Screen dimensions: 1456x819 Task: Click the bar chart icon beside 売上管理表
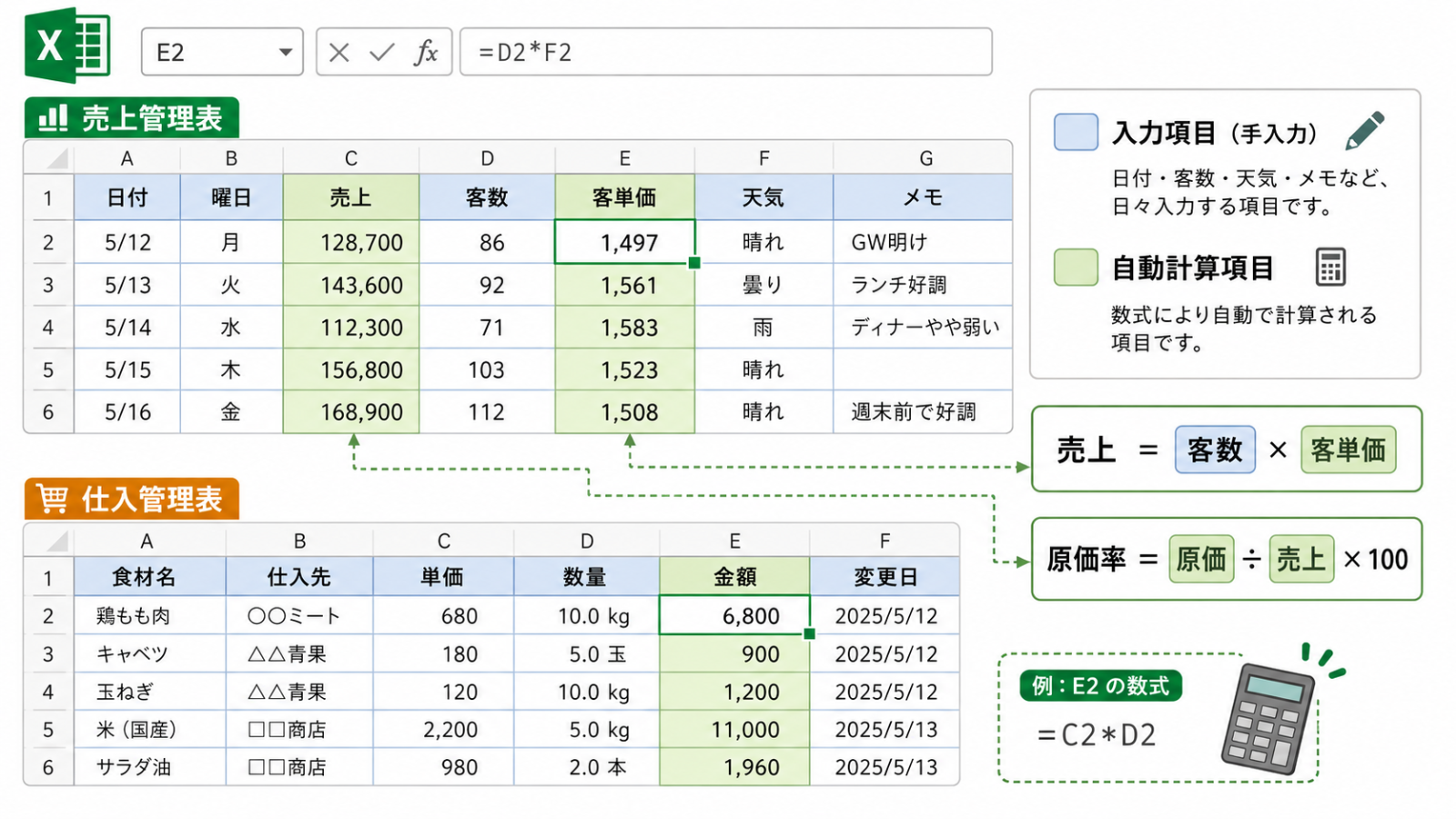pyautogui.click(x=53, y=118)
